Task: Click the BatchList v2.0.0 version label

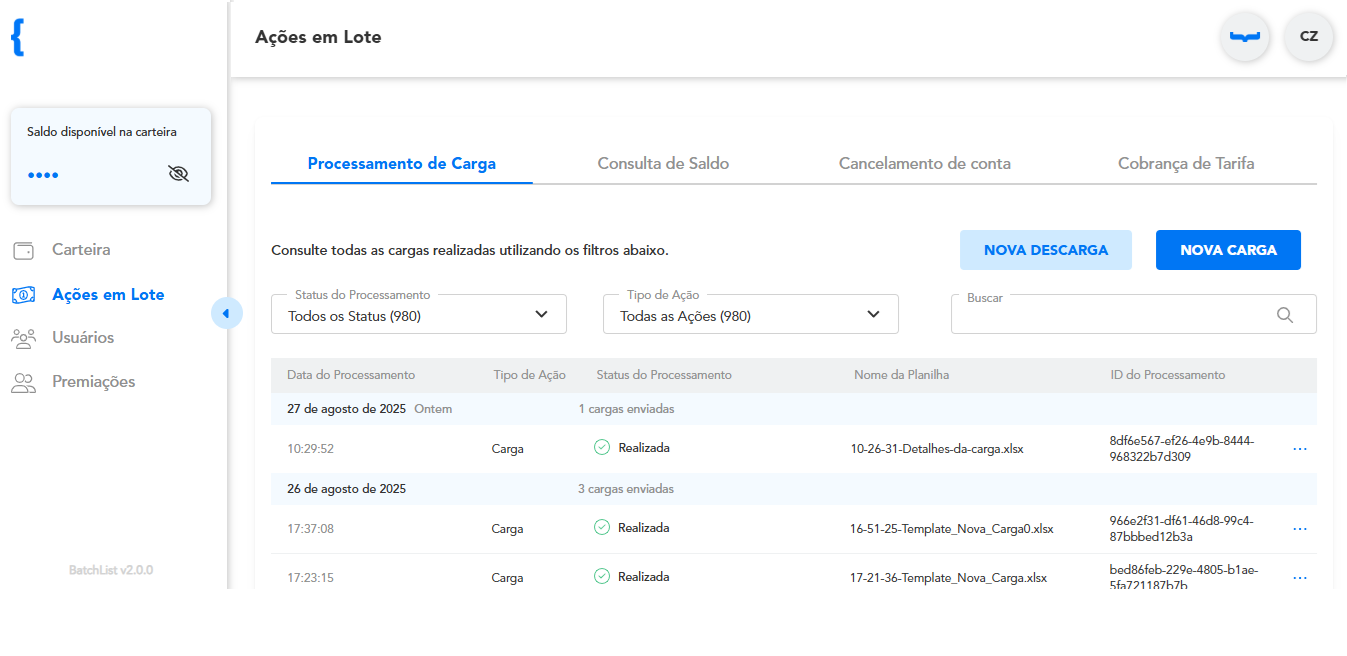Action: tap(111, 570)
